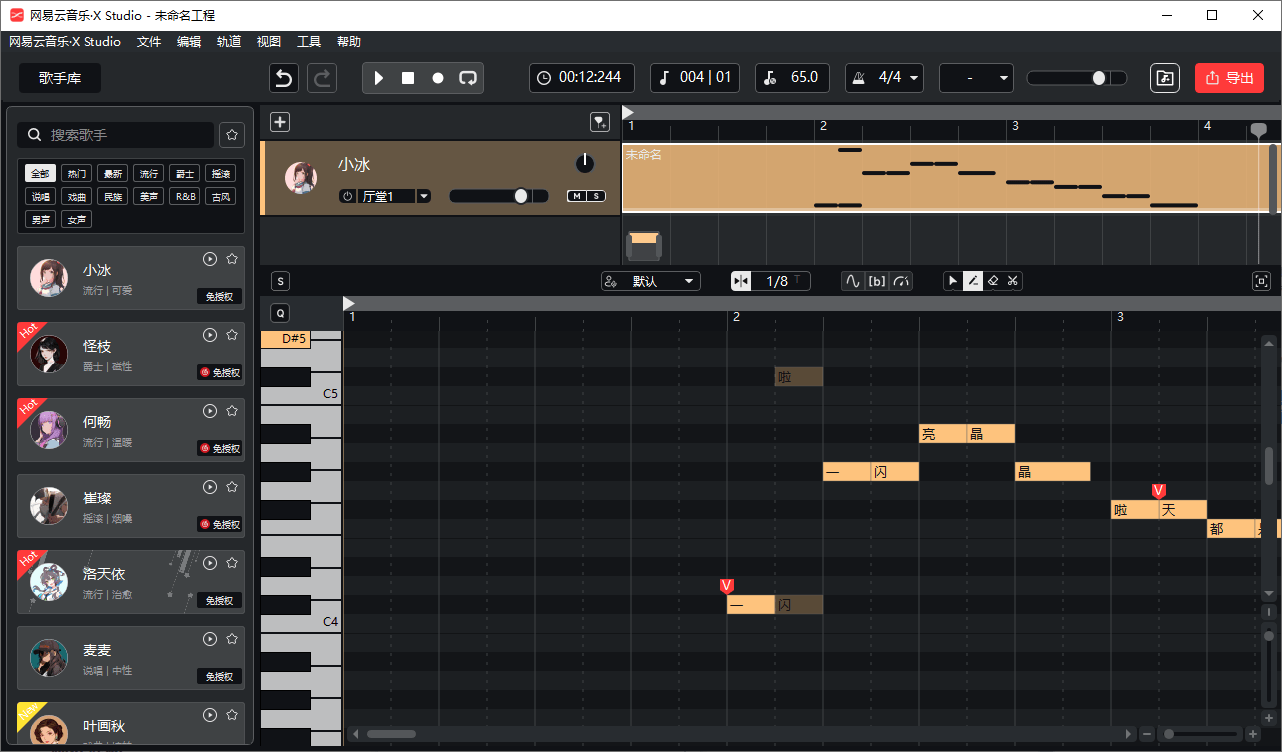Screen dimensions: 1282x752
Task: Favorite the 何畅 singer with star
Action: pyautogui.click(x=232, y=411)
